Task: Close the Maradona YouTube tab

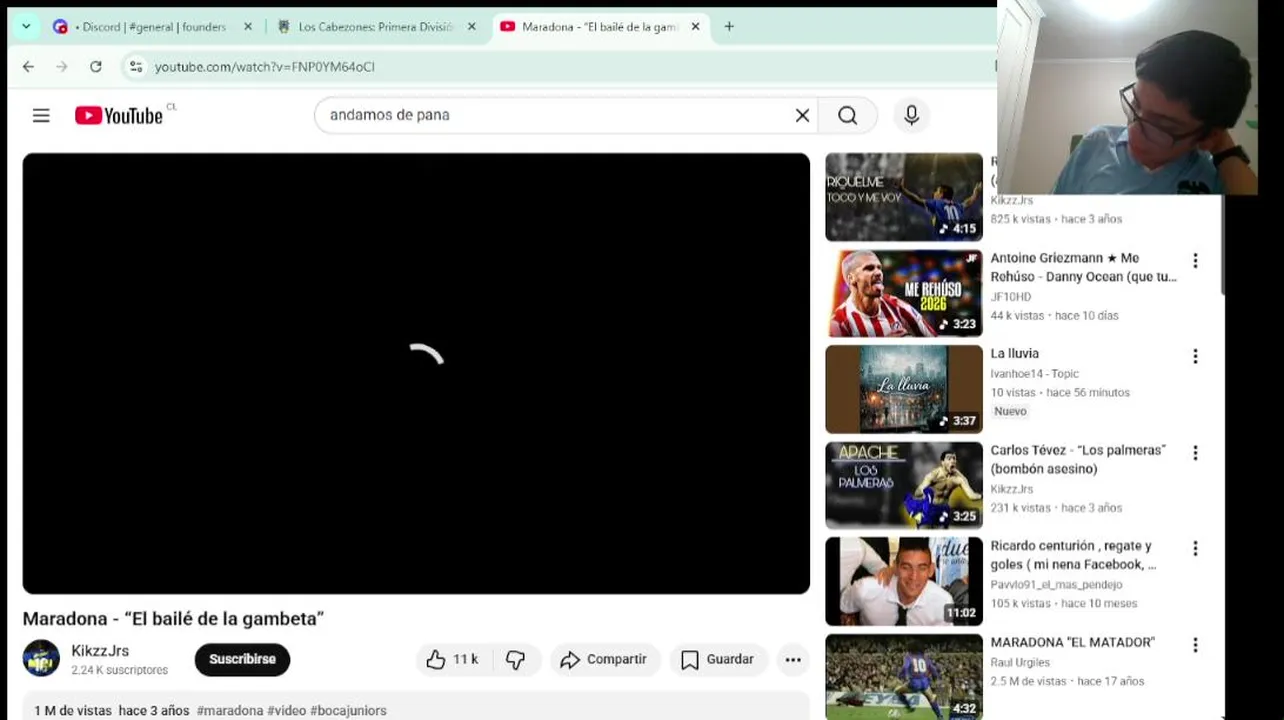Action: pos(696,27)
